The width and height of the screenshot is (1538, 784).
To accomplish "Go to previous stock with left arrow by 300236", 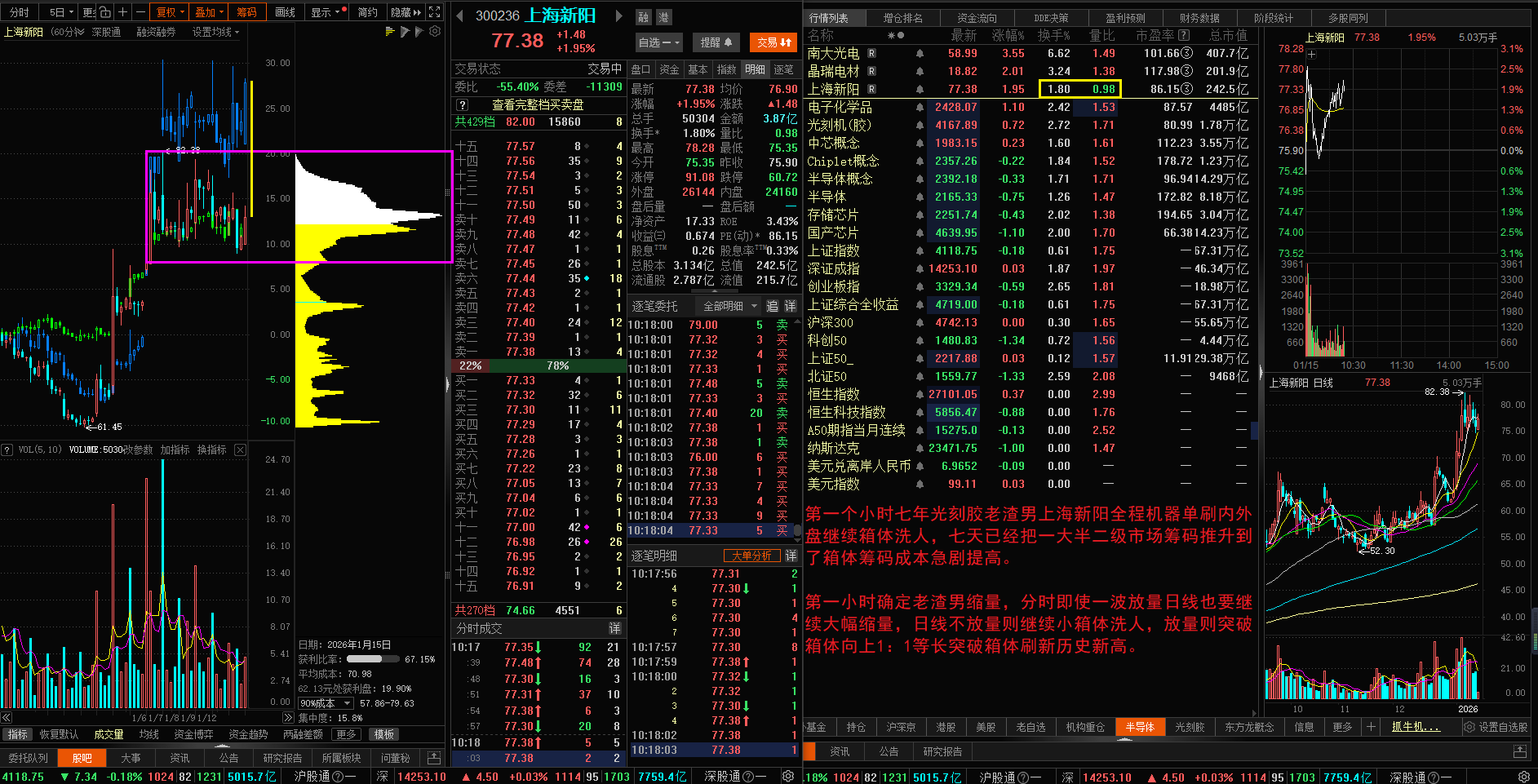I will coord(459,16).
